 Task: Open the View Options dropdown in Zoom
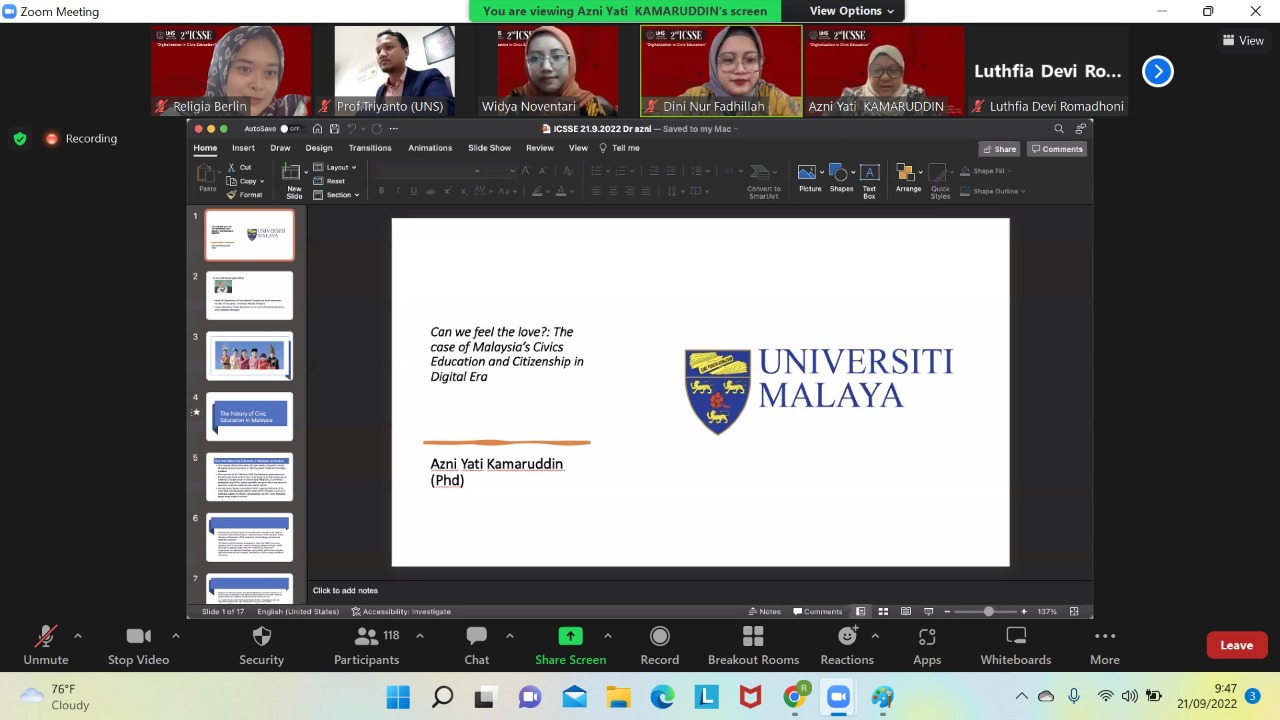click(846, 11)
